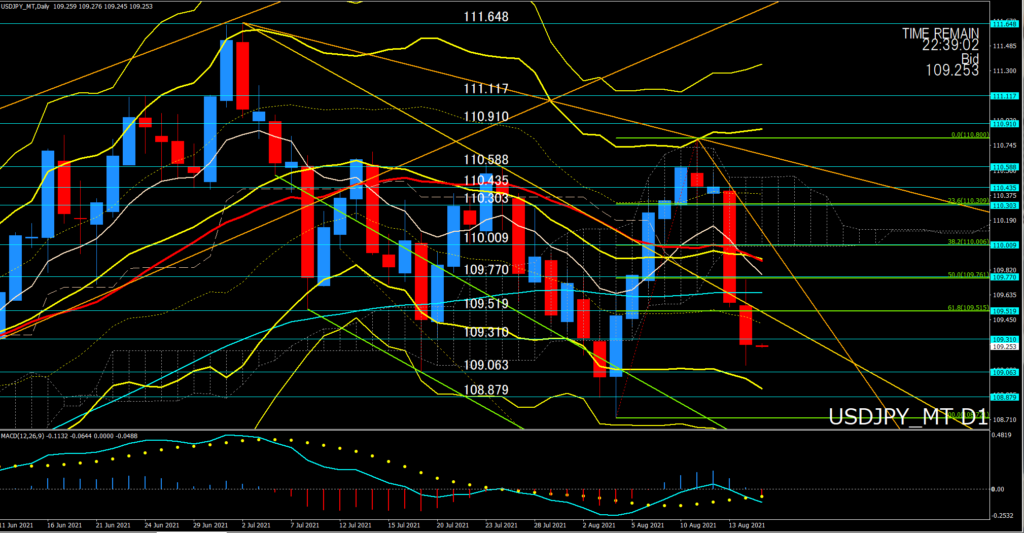
Task: Click the 0.4819 MACD scale value
Action: point(1002,436)
